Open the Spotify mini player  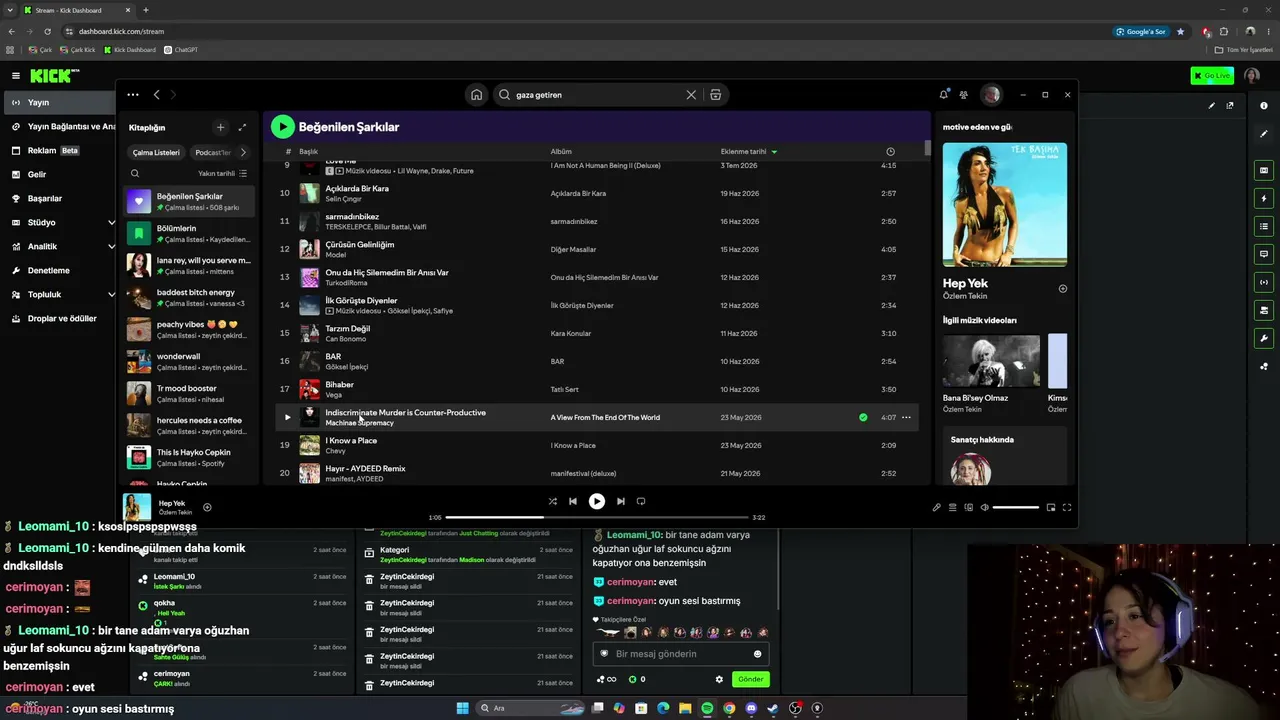pos(1050,507)
